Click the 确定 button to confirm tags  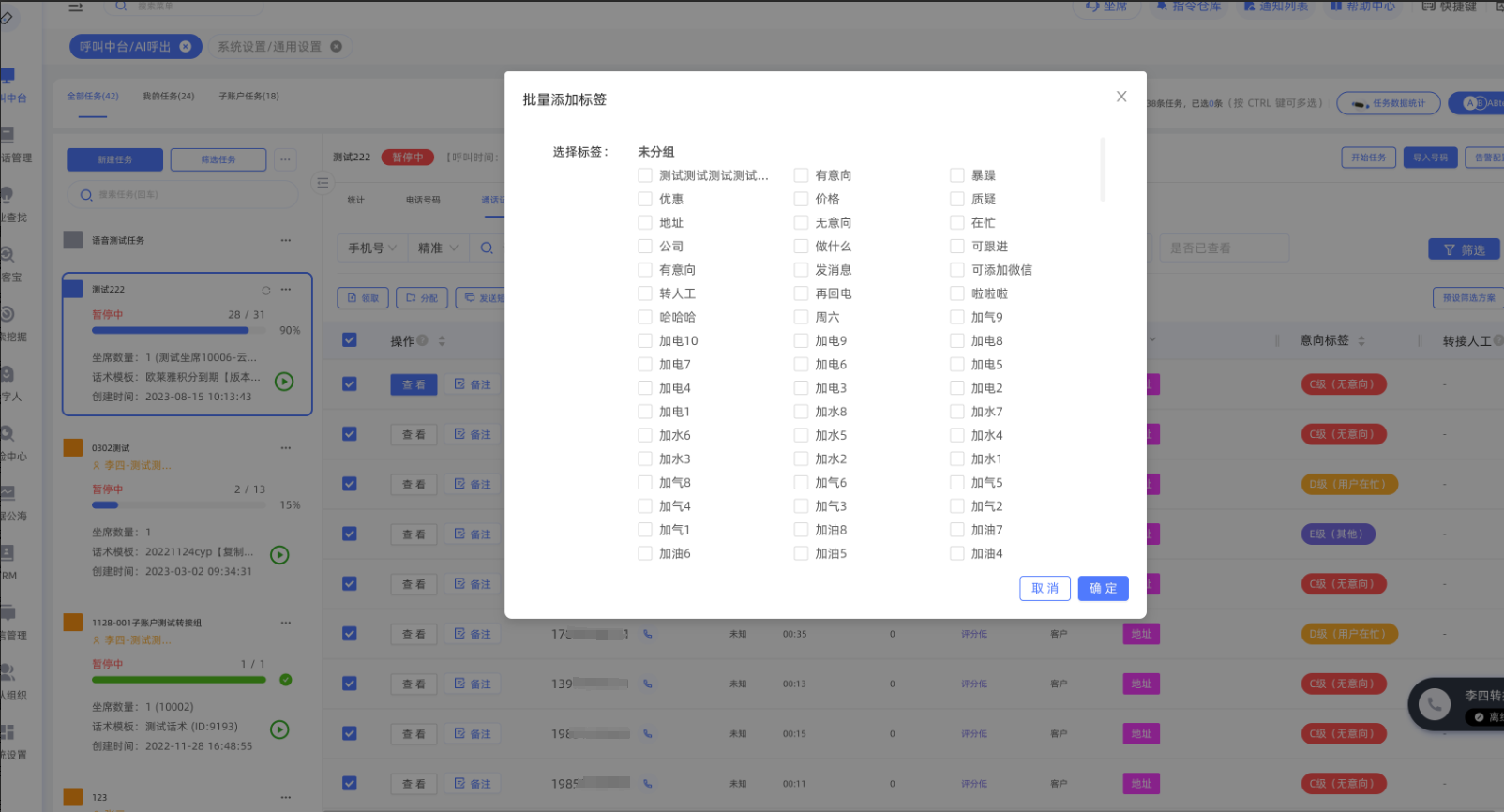1103,589
